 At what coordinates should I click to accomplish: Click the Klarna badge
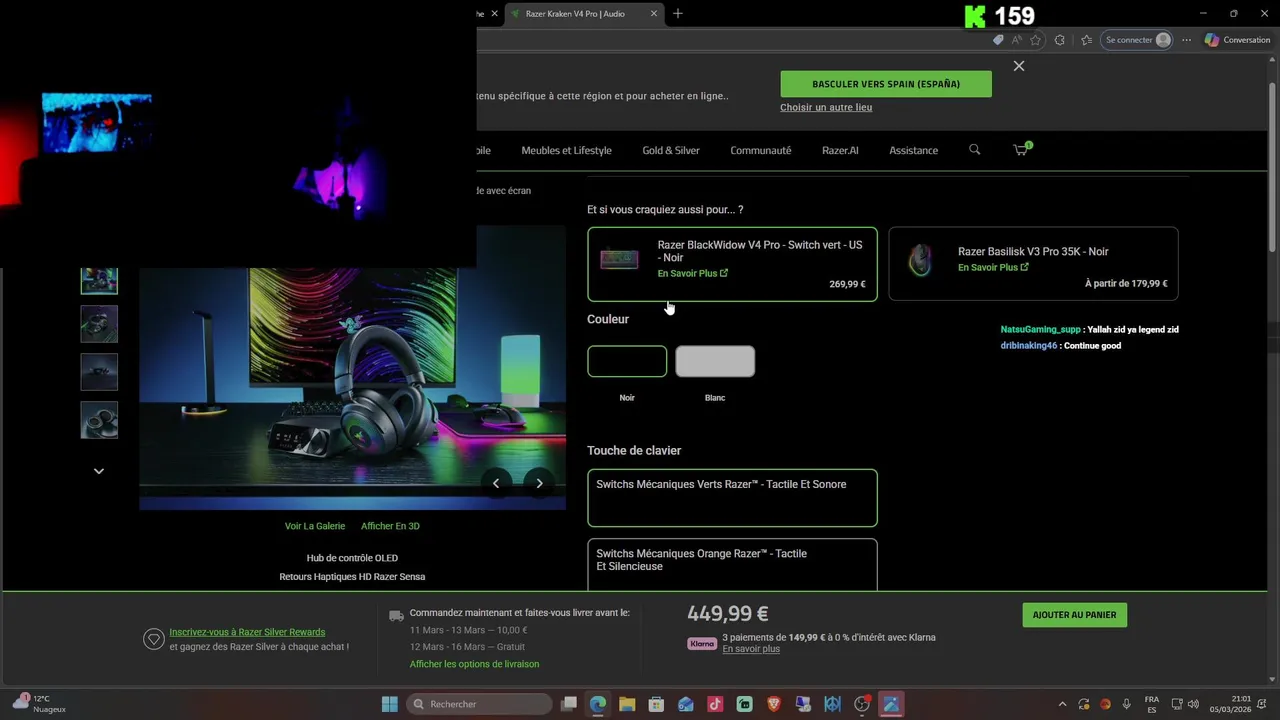tap(702, 643)
